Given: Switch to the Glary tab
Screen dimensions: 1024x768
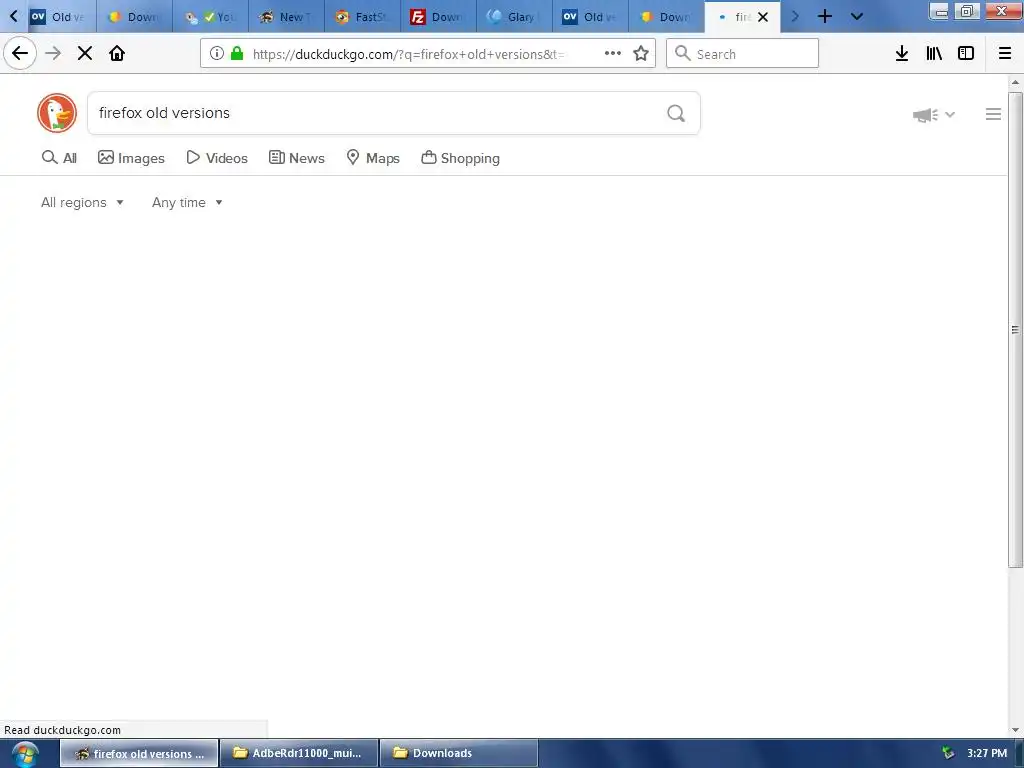Looking at the screenshot, I should (513, 17).
